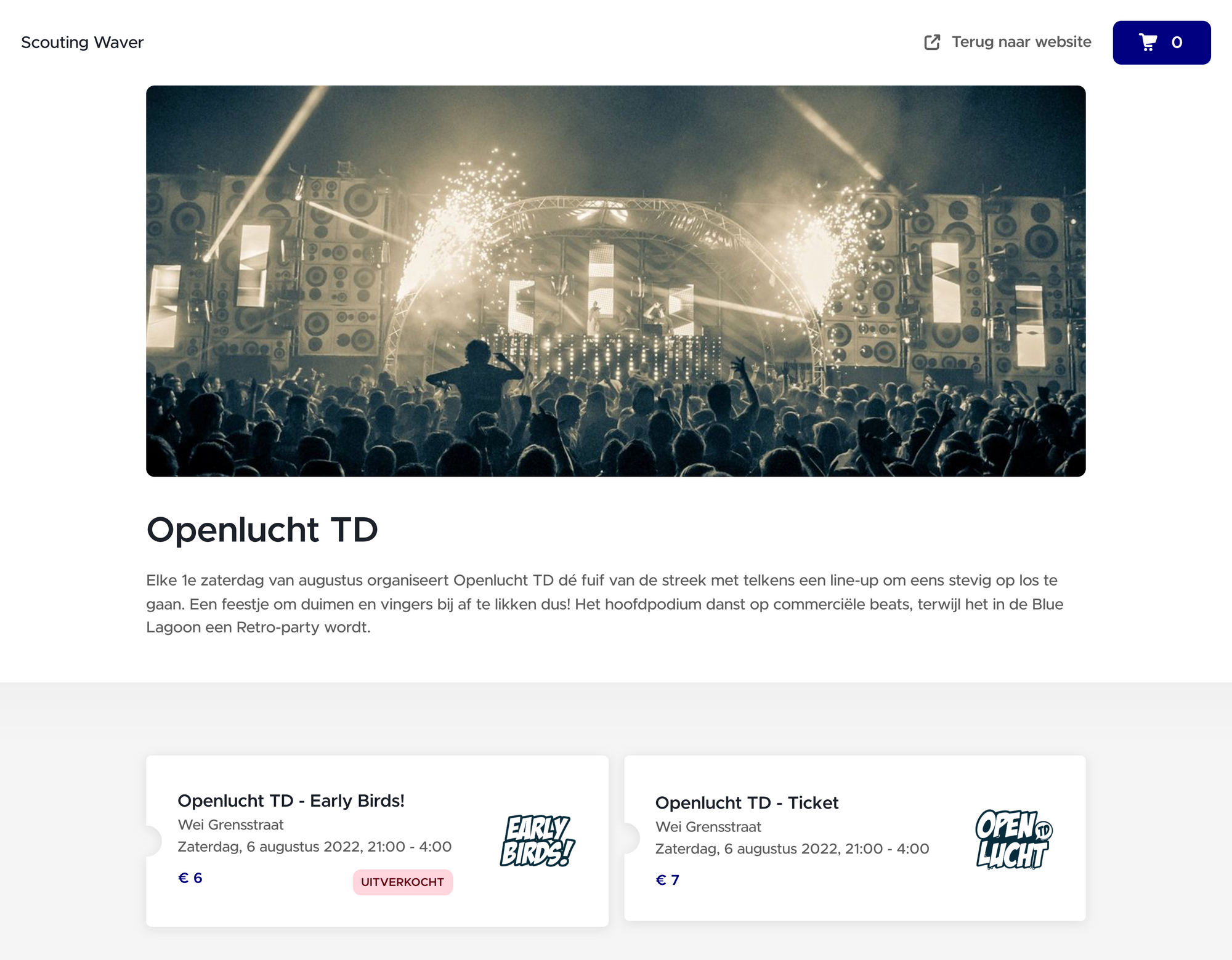Click the festival stage banner image
Image resolution: width=1232 pixels, height=960 pixels.
pyautogui.click(x=616, y=281)
